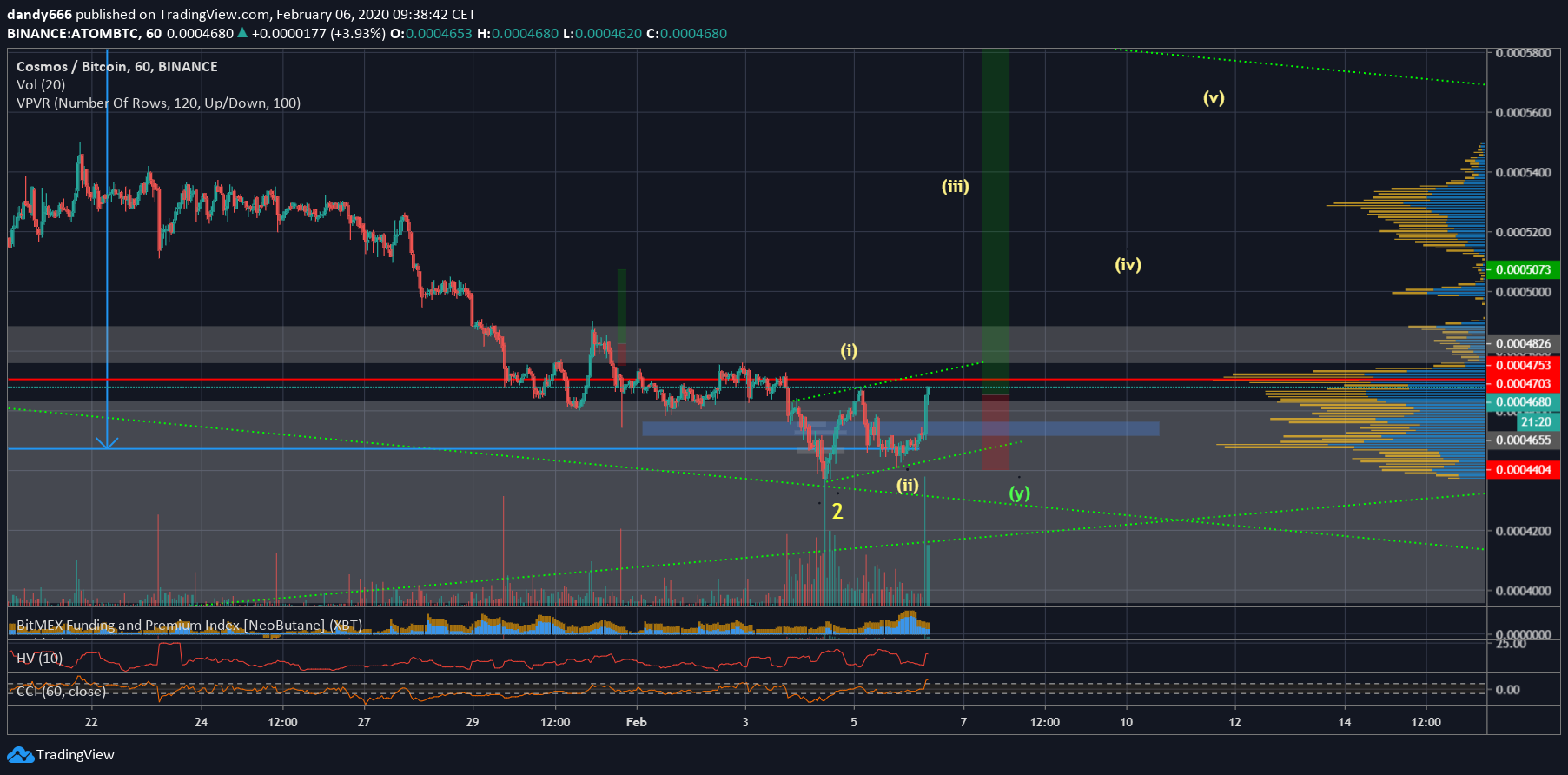
Task: Select the CCI (60, close) indicator label
Action: [x=61, y=691]
